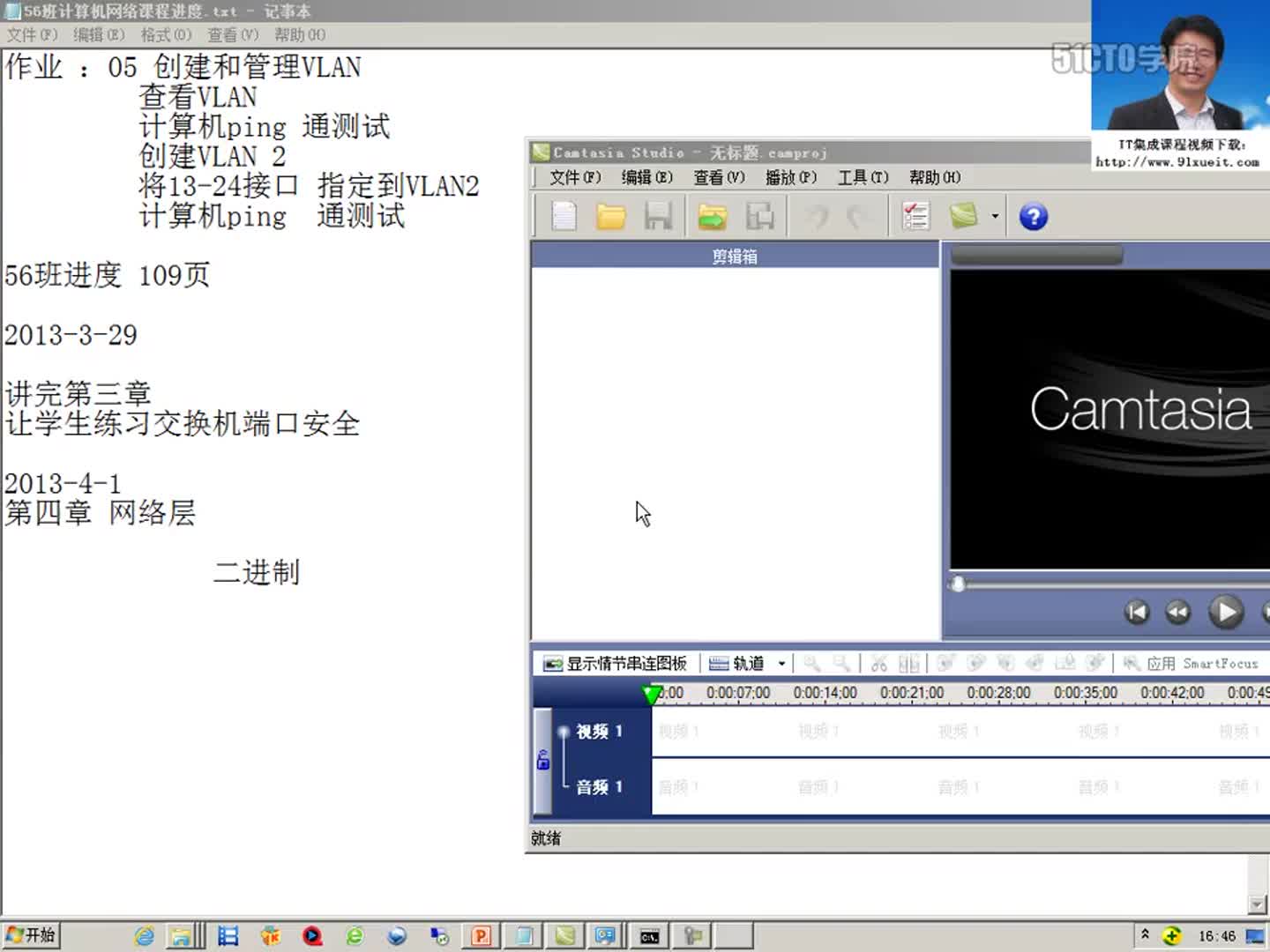Open Notepad 文件(F) menu
Screen dimensions: 1270x952
click(x=33, y=34)
